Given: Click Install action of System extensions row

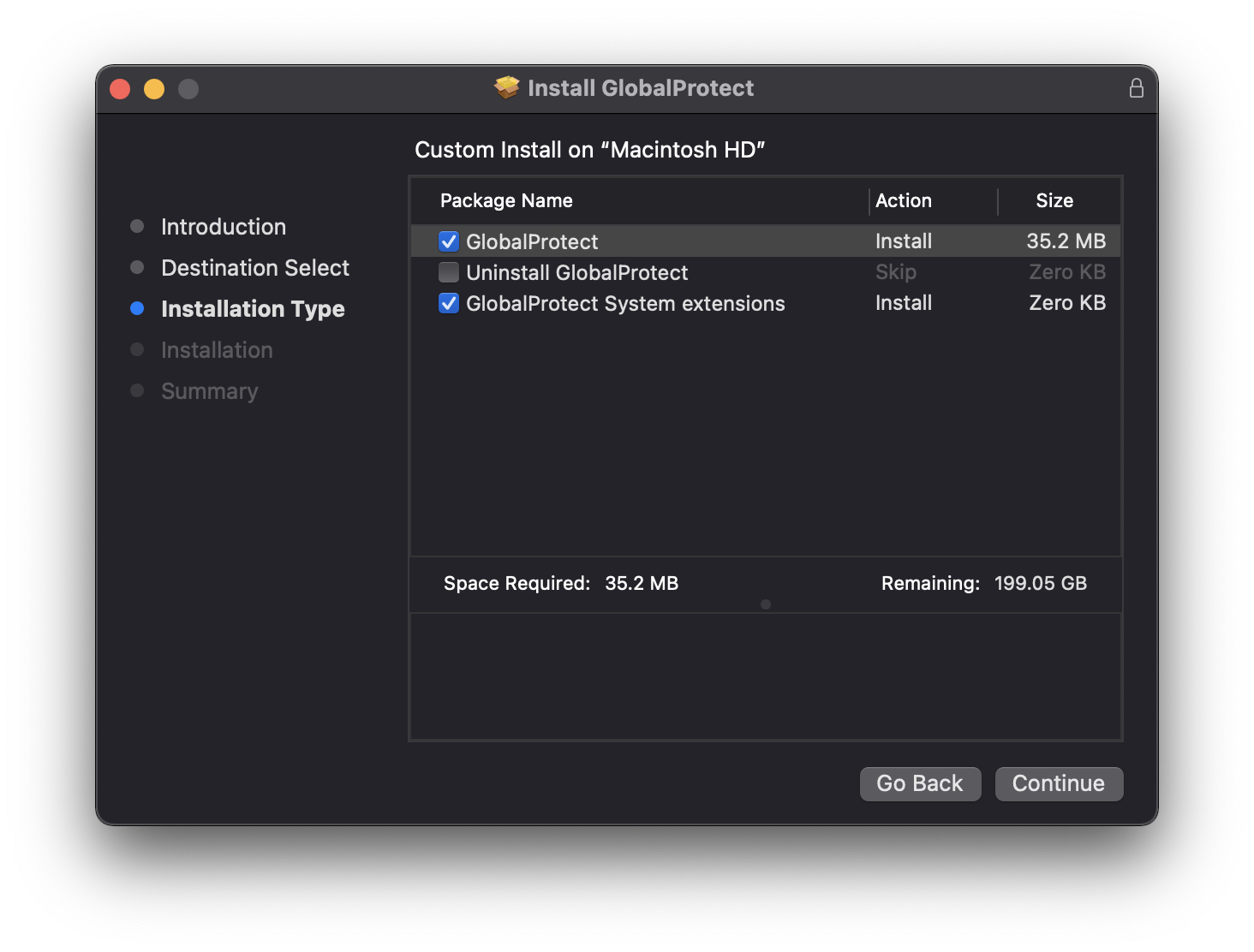Looking at the screenshot, I should tap(904, 303).
